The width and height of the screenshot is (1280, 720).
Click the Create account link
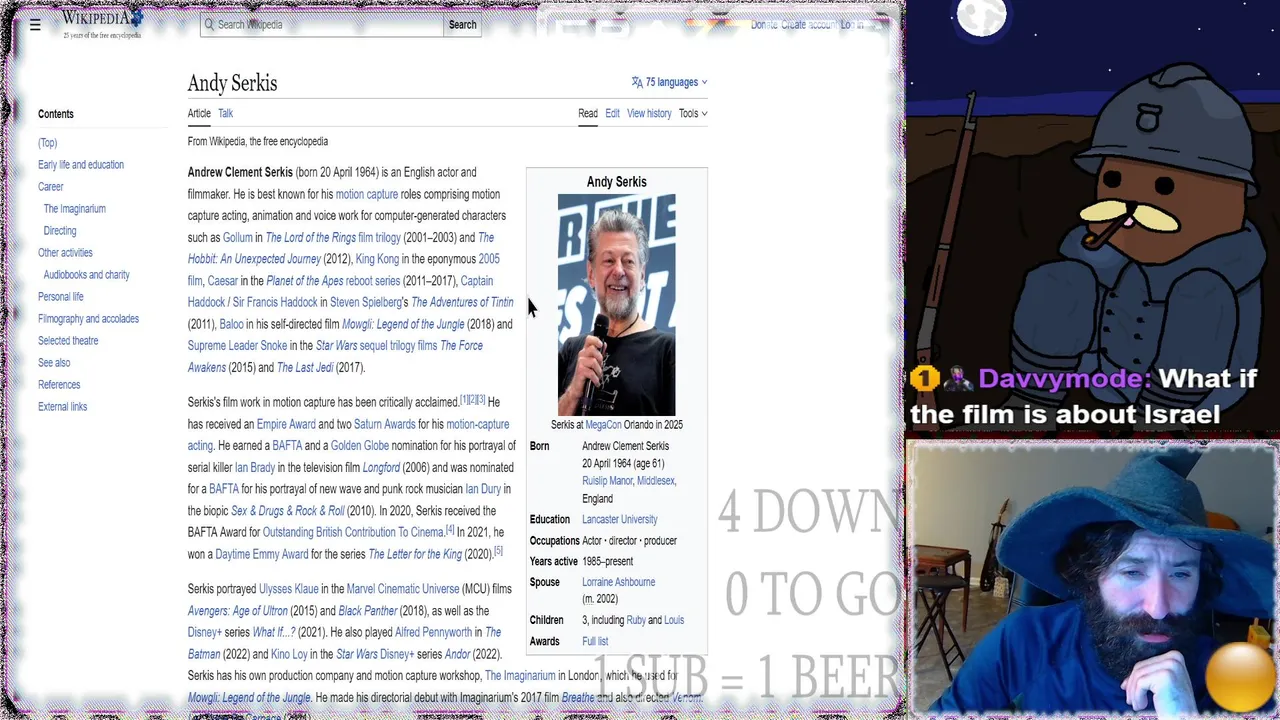(807, 25)
